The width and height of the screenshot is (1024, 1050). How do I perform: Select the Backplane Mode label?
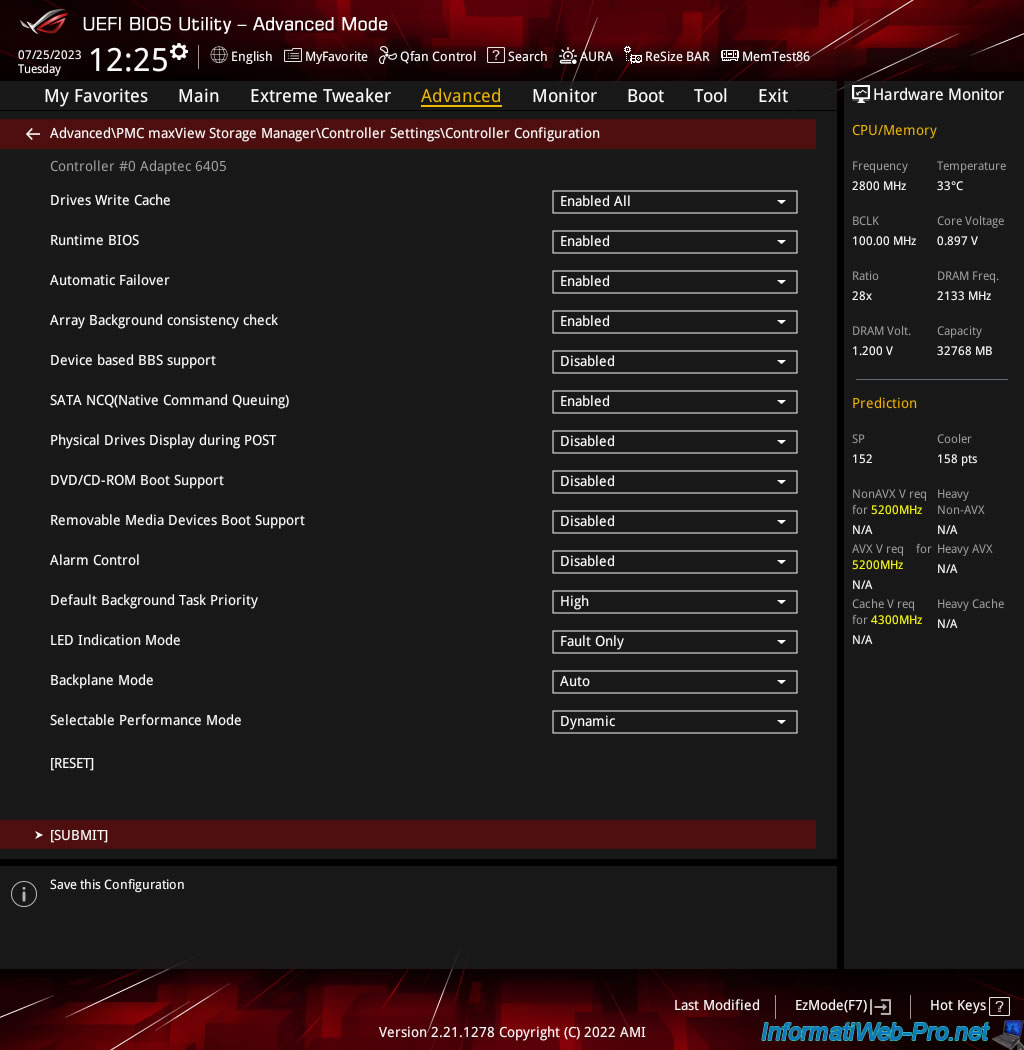pos(101,680)
